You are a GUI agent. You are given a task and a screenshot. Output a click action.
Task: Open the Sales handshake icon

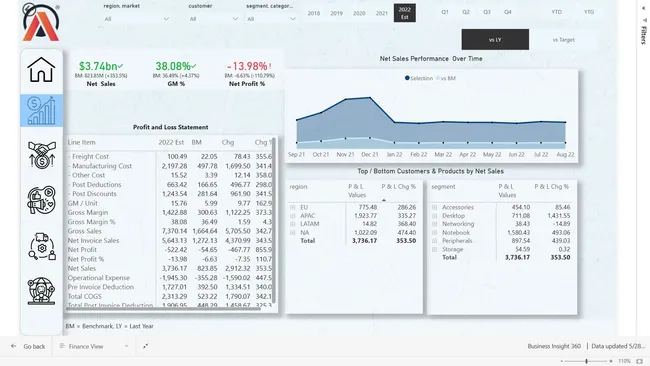pos(41,155)
